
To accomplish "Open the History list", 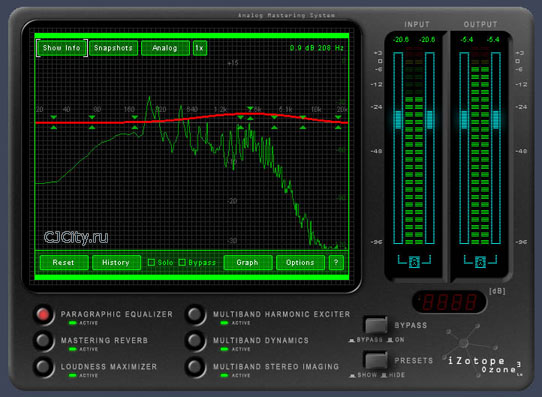I will 116,263.
